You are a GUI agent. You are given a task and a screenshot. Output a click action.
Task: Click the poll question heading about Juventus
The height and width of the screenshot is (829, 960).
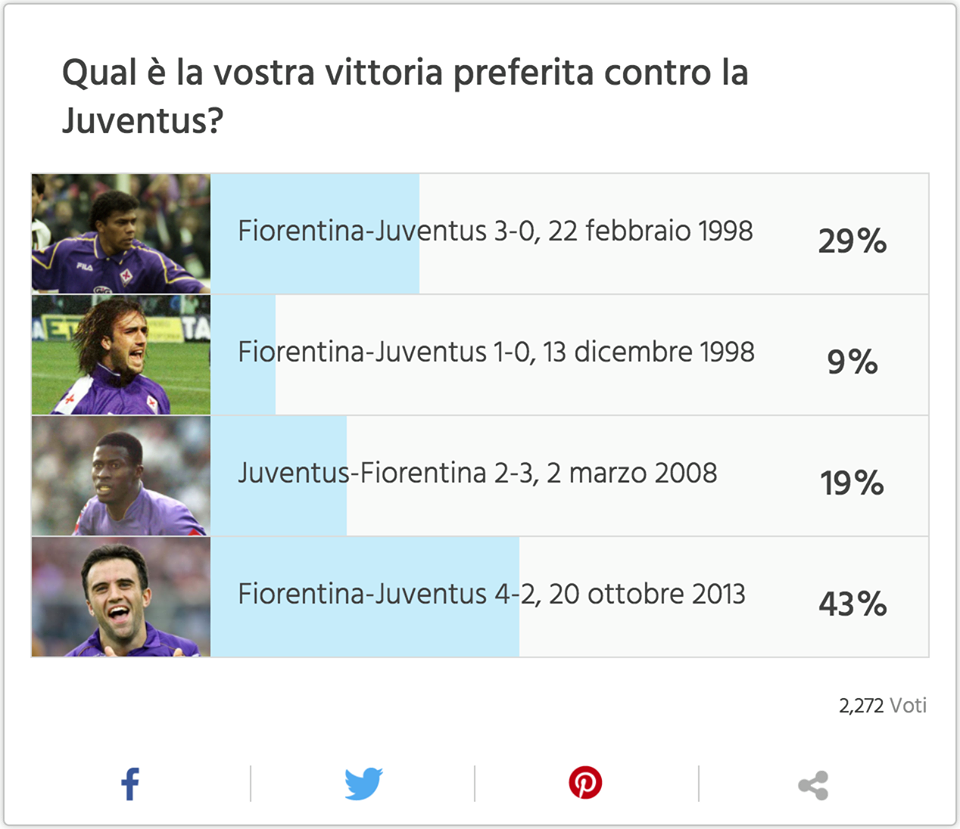coord(405,97)
